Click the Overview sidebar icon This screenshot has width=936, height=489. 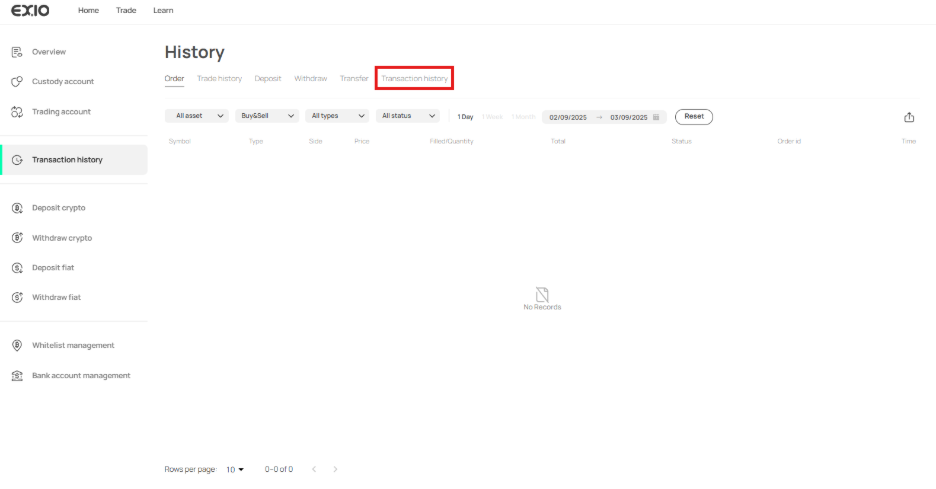(17, 52)
